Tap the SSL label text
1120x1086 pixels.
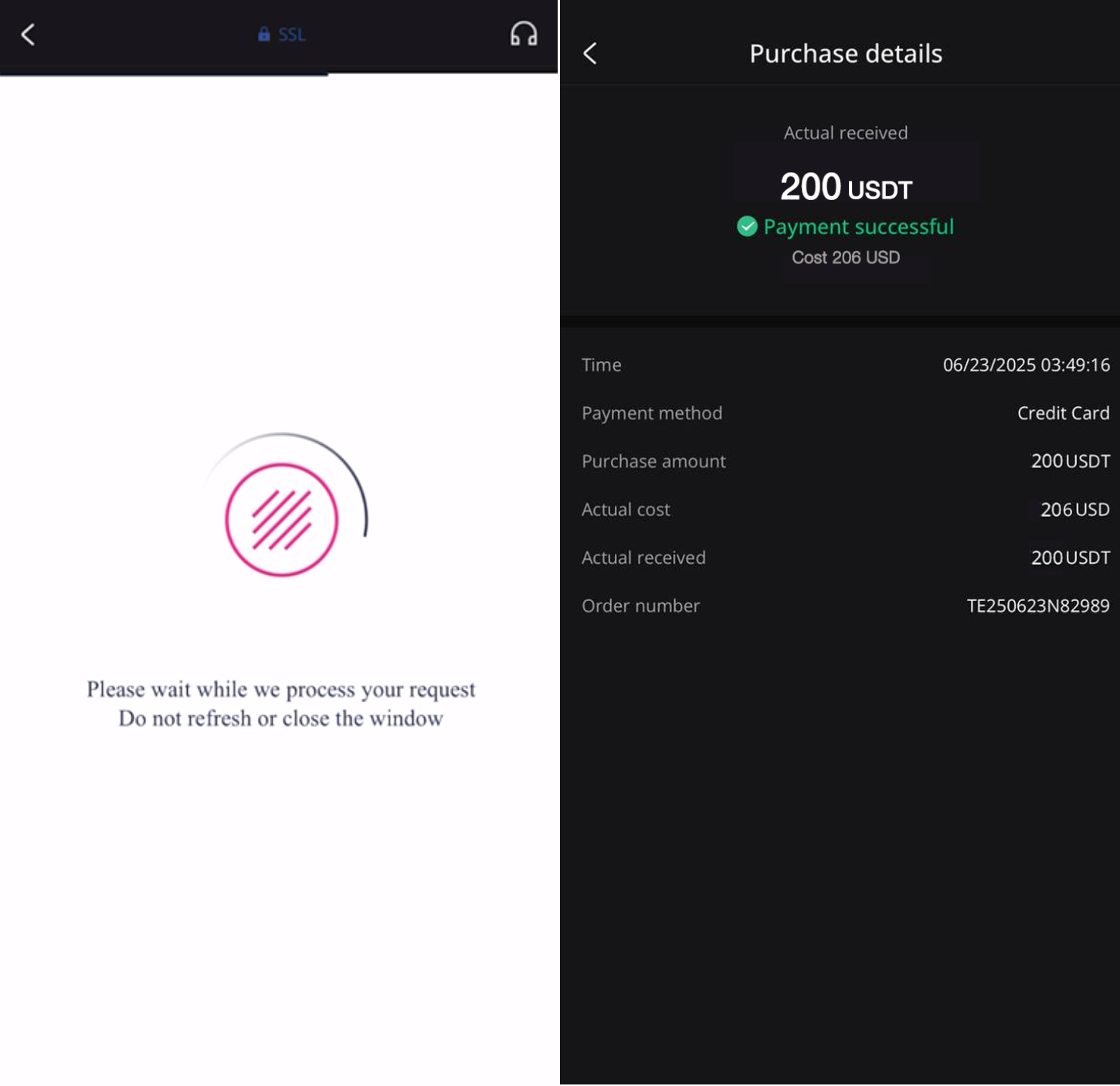292,35
